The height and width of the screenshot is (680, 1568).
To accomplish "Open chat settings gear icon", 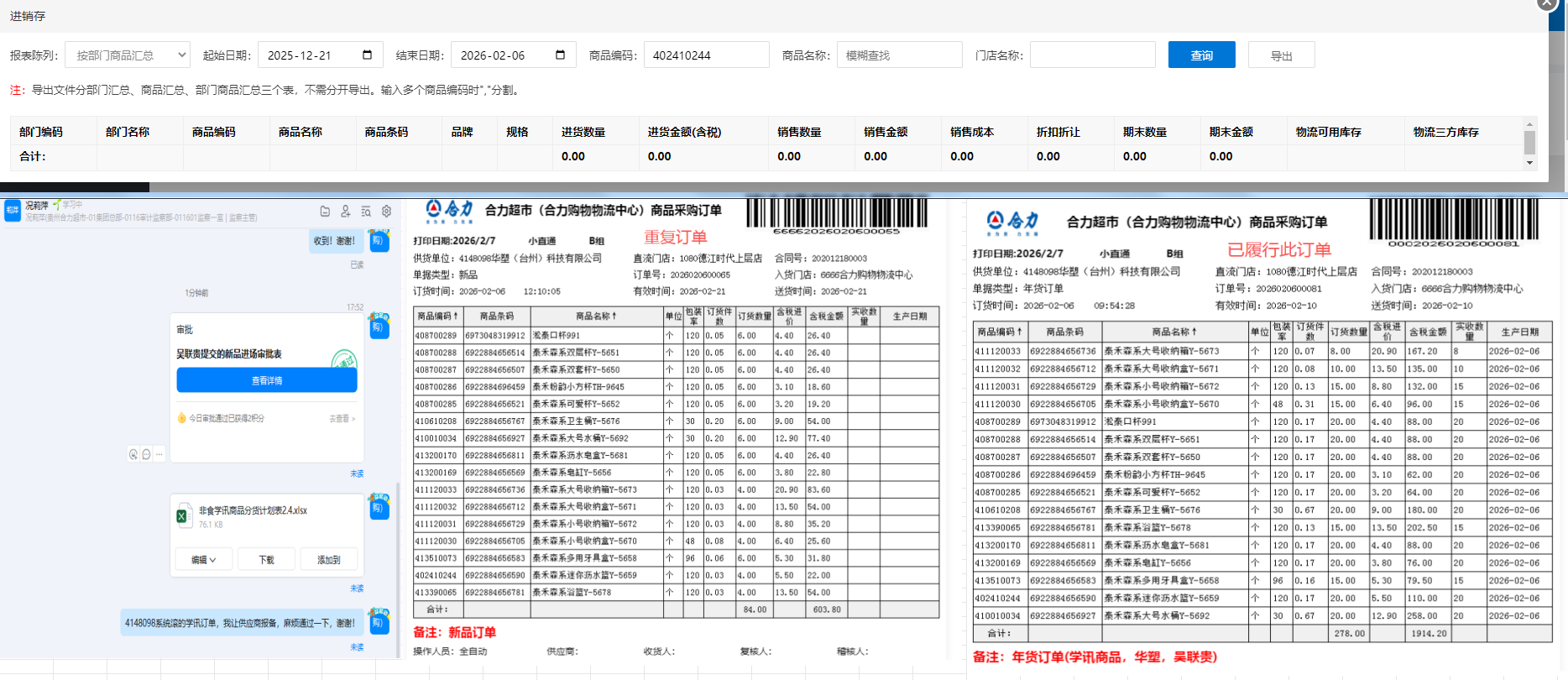I will (x=386, y=212).
